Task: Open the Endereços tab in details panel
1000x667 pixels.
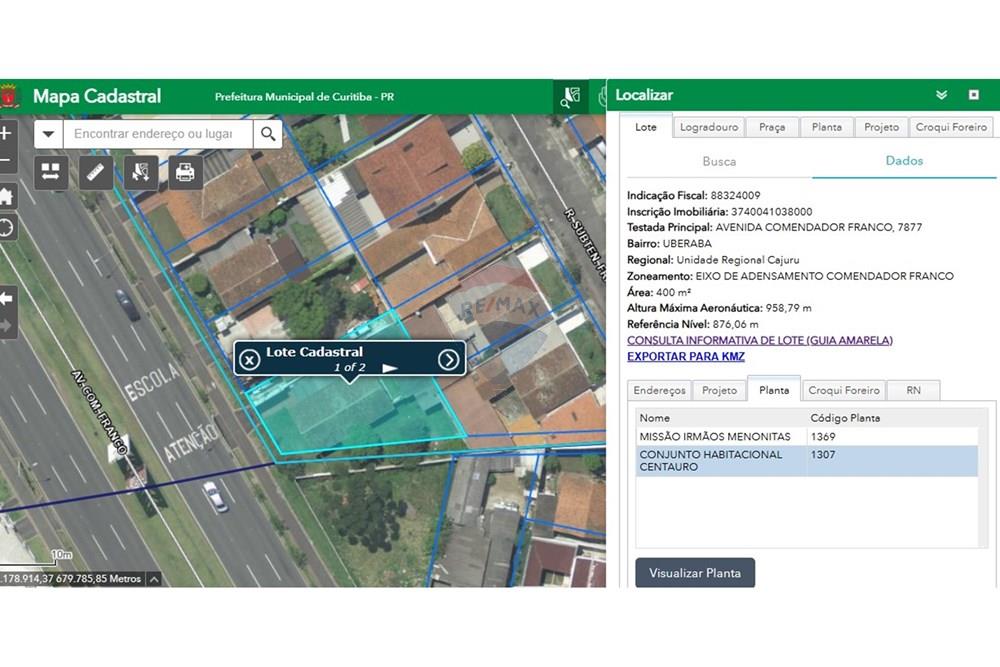Action: [658, 391]
